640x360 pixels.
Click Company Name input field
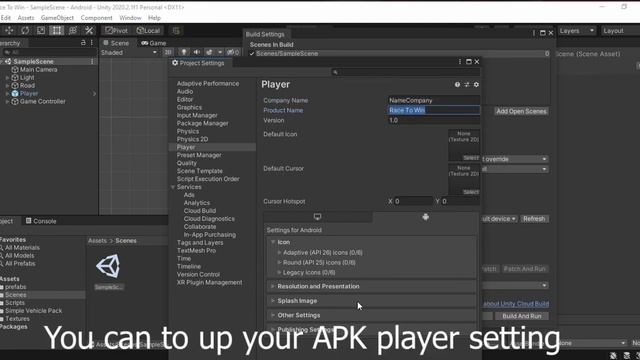coord(433,100)
